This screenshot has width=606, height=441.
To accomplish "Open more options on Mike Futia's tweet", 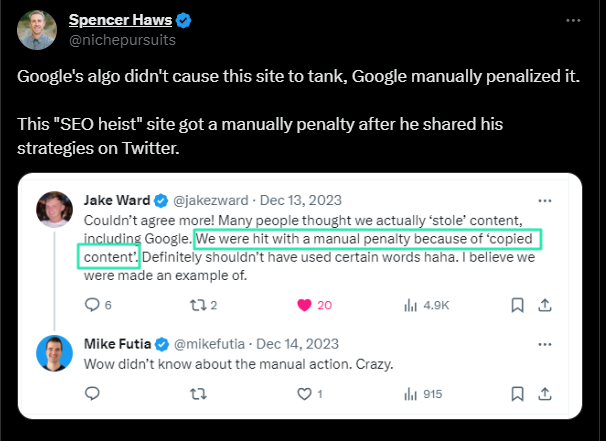I will coord(544,344).
